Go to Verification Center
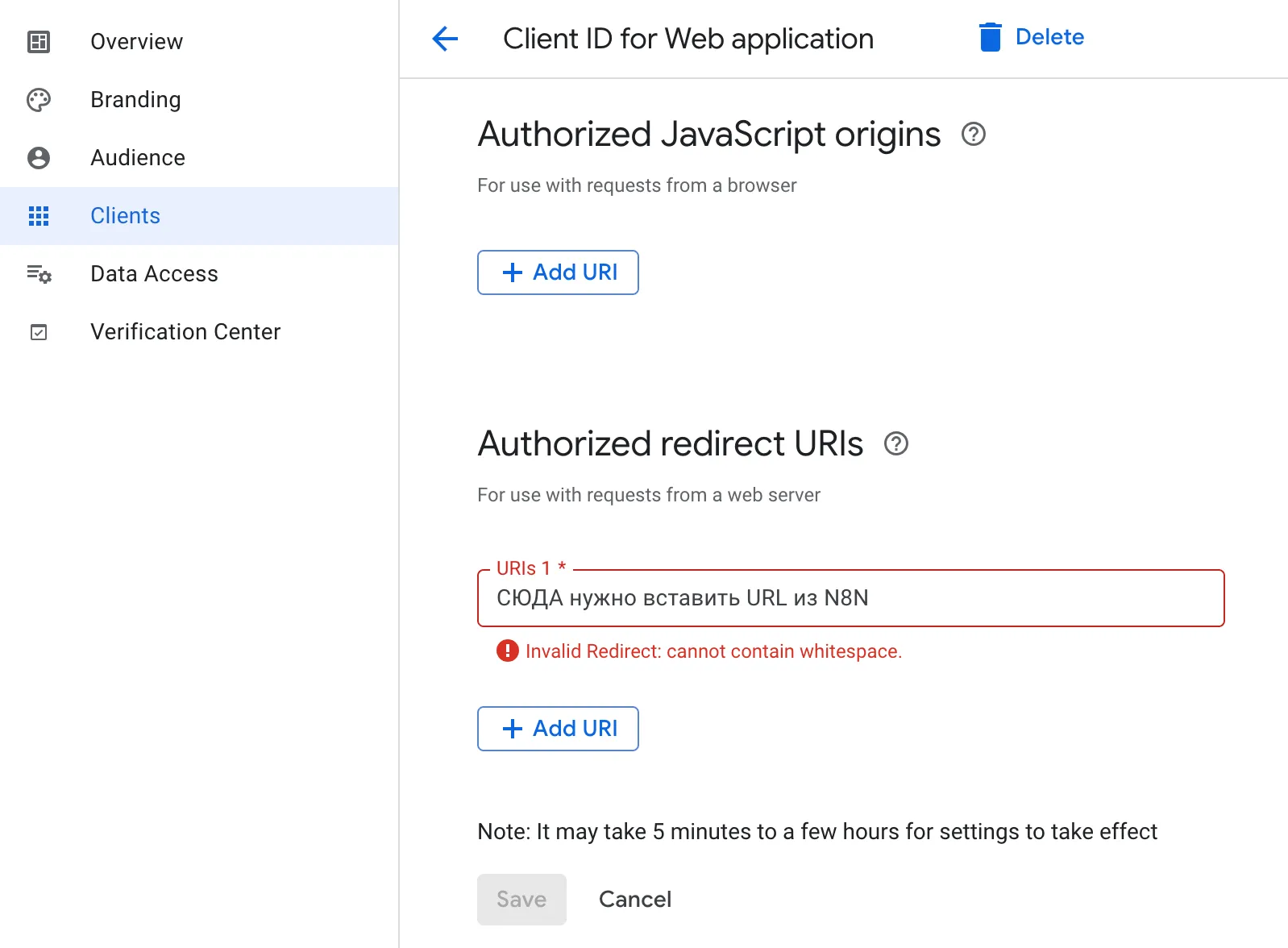This screenshot has height=948, width=1288. pos(185,332)
